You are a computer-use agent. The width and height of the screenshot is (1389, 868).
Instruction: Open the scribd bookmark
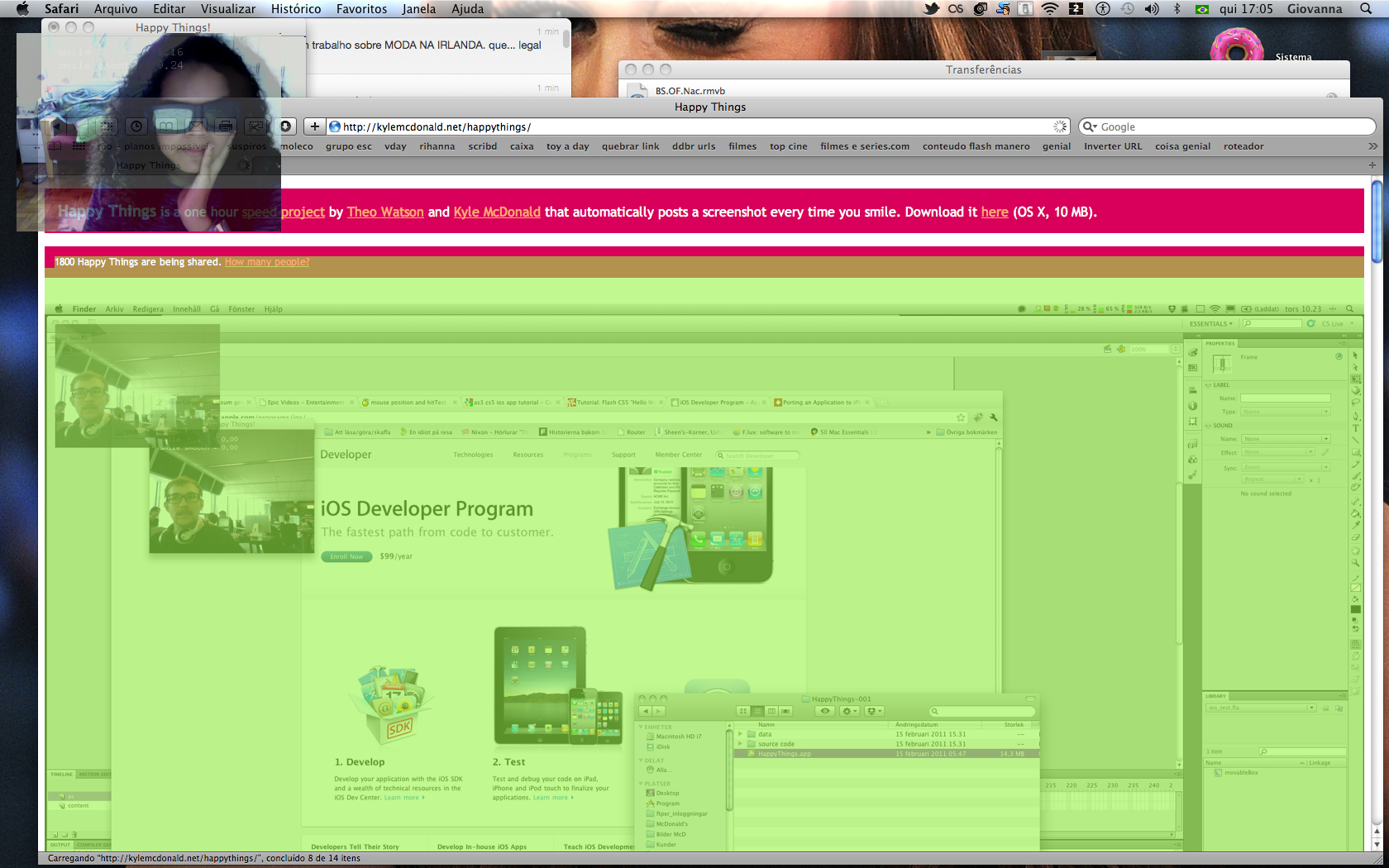coord(483,146)
